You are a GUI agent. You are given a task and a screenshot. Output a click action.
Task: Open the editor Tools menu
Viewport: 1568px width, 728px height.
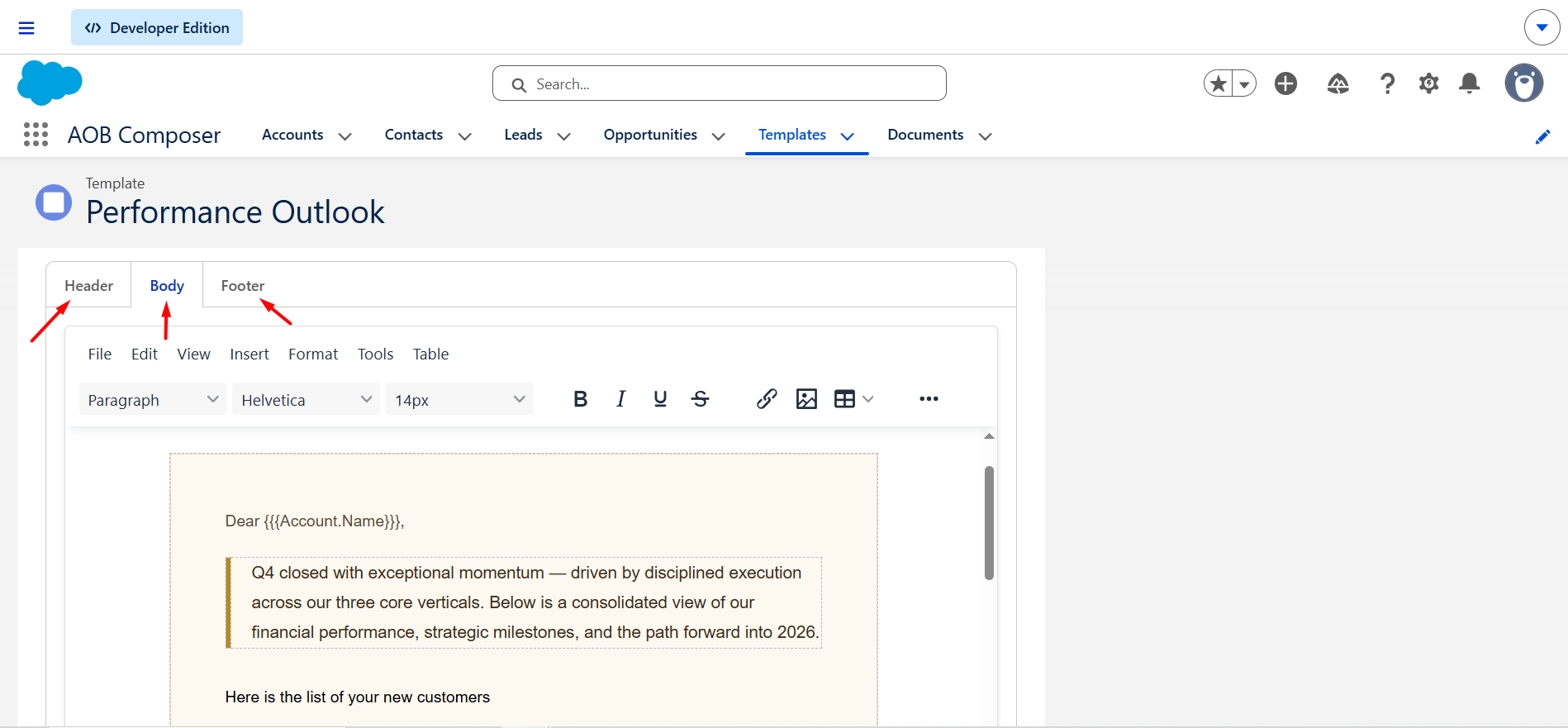(x=375, y=354)
